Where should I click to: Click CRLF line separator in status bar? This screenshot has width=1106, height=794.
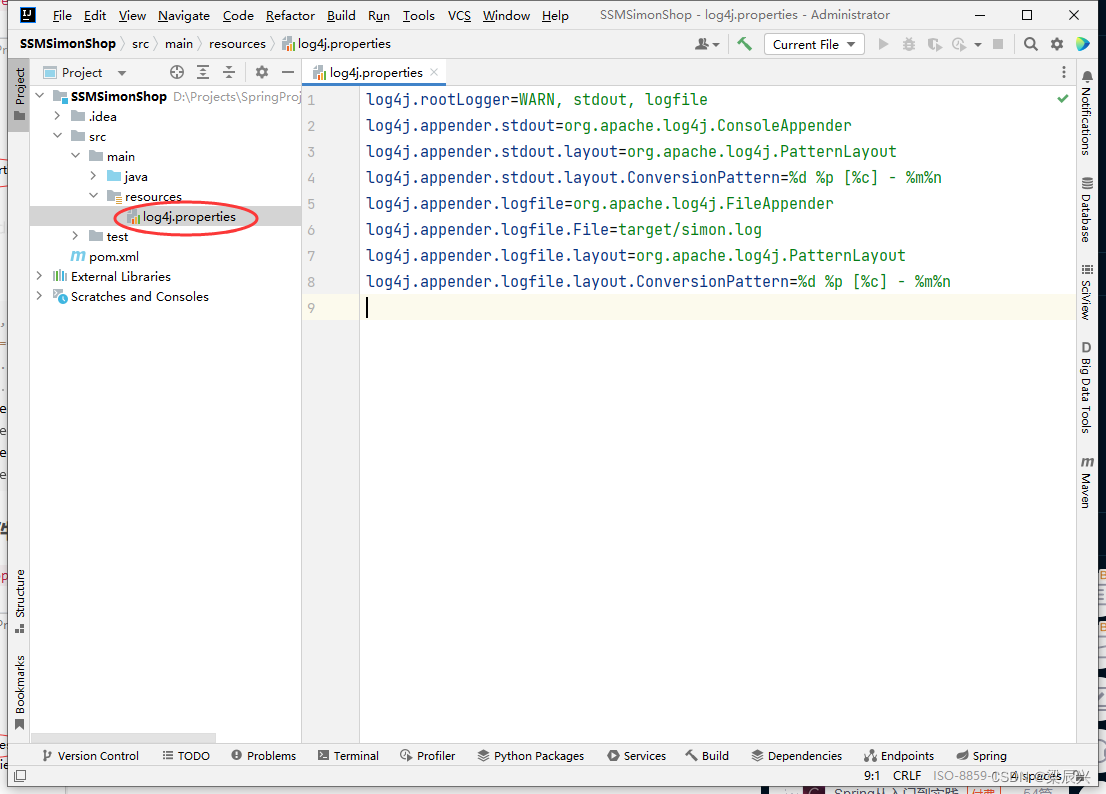pos(906,776)
